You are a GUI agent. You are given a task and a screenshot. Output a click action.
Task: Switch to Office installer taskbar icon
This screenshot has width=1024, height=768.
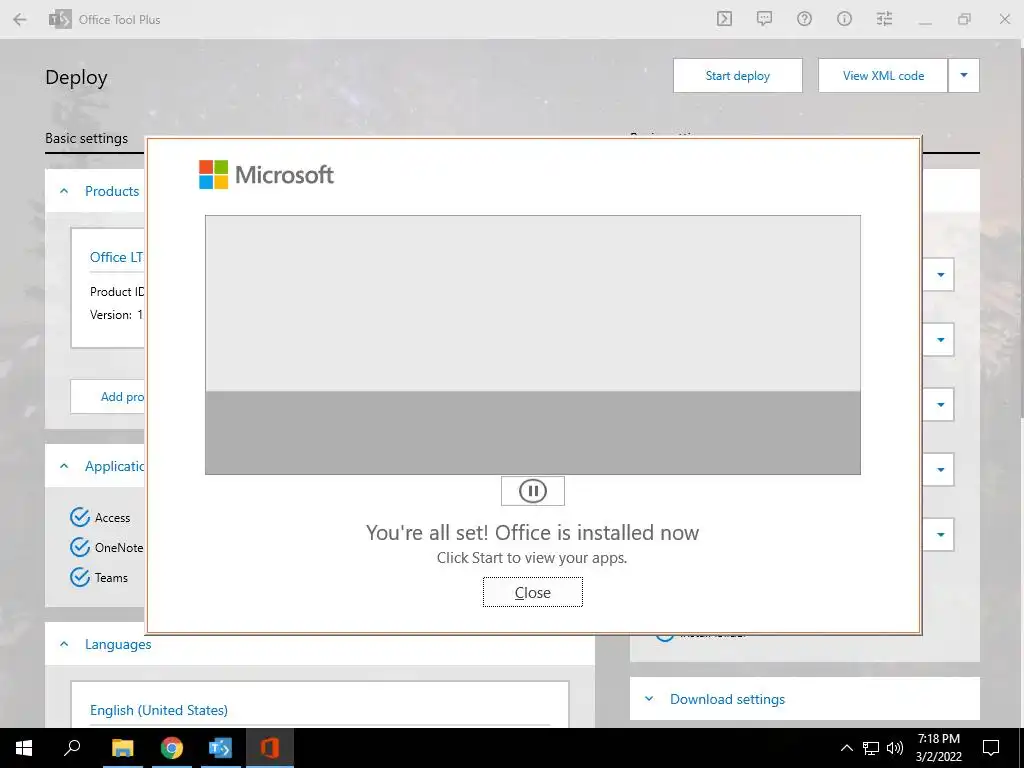pos(270,748)
